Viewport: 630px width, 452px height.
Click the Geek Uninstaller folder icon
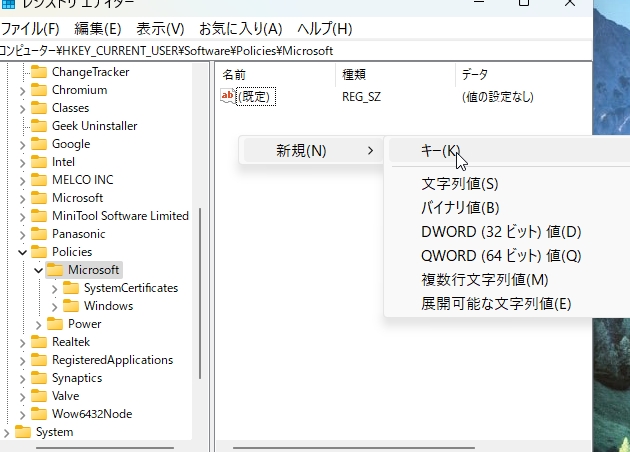click(x=39, y=126)
